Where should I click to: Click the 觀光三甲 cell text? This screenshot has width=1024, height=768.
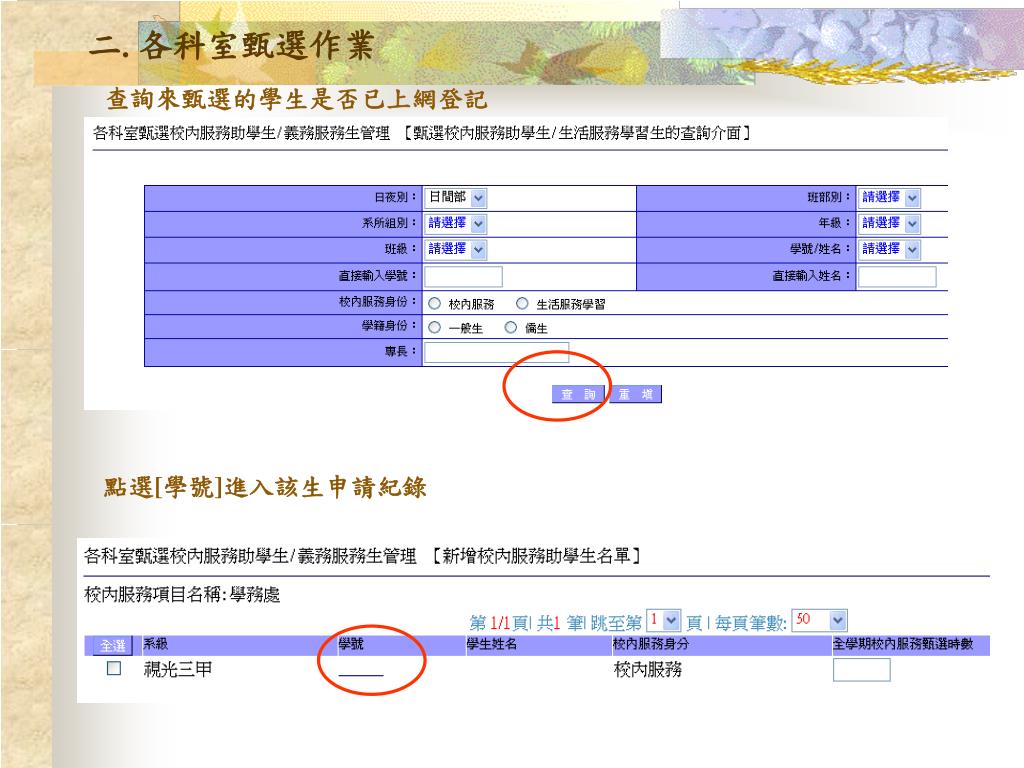coord(178,669)
